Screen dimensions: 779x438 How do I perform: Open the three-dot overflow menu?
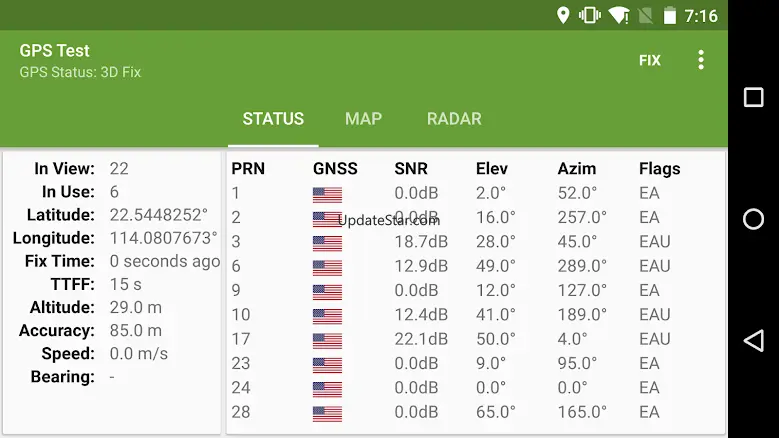(700, 60)
